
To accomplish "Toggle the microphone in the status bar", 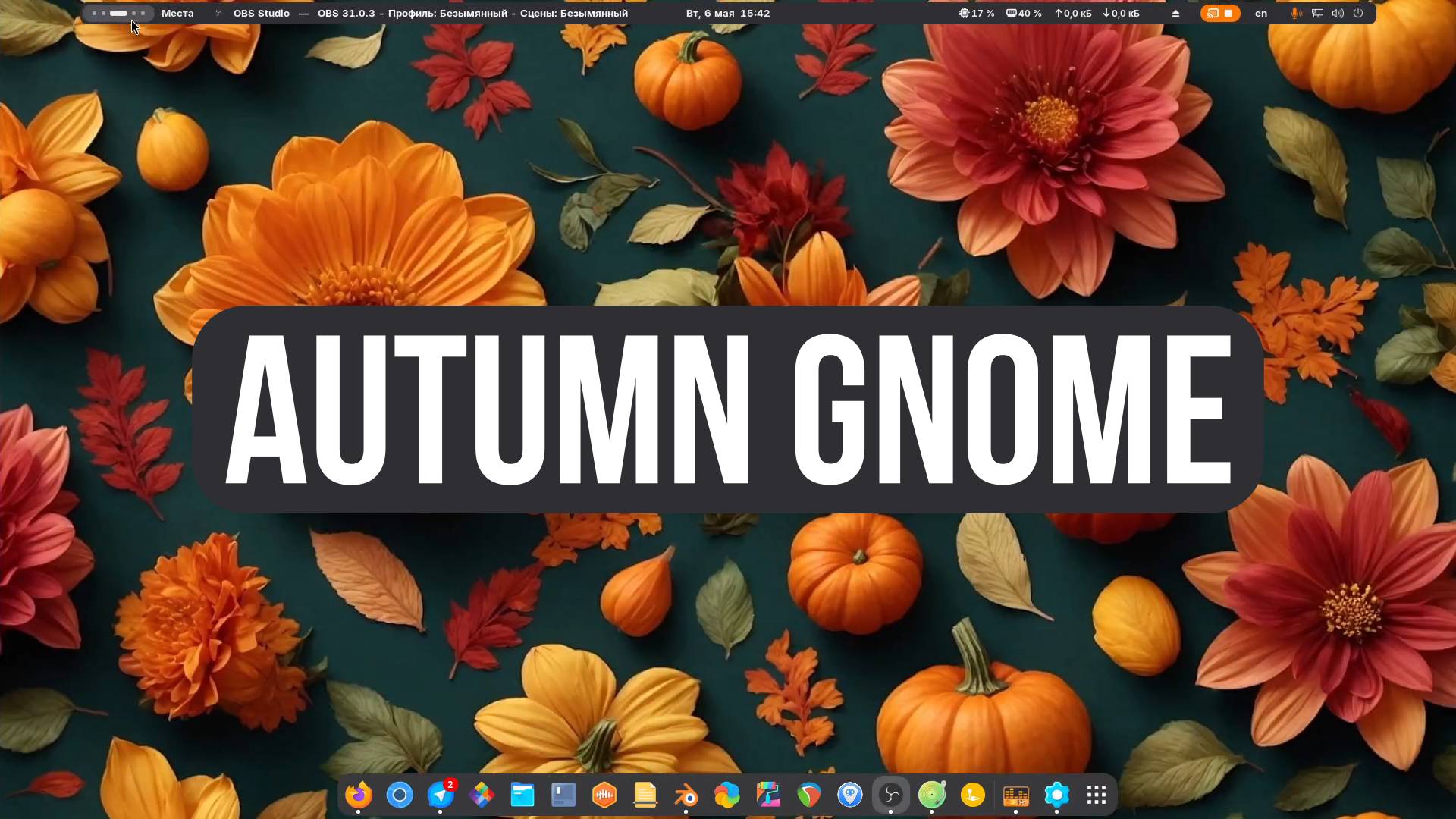I will 1296,13.
